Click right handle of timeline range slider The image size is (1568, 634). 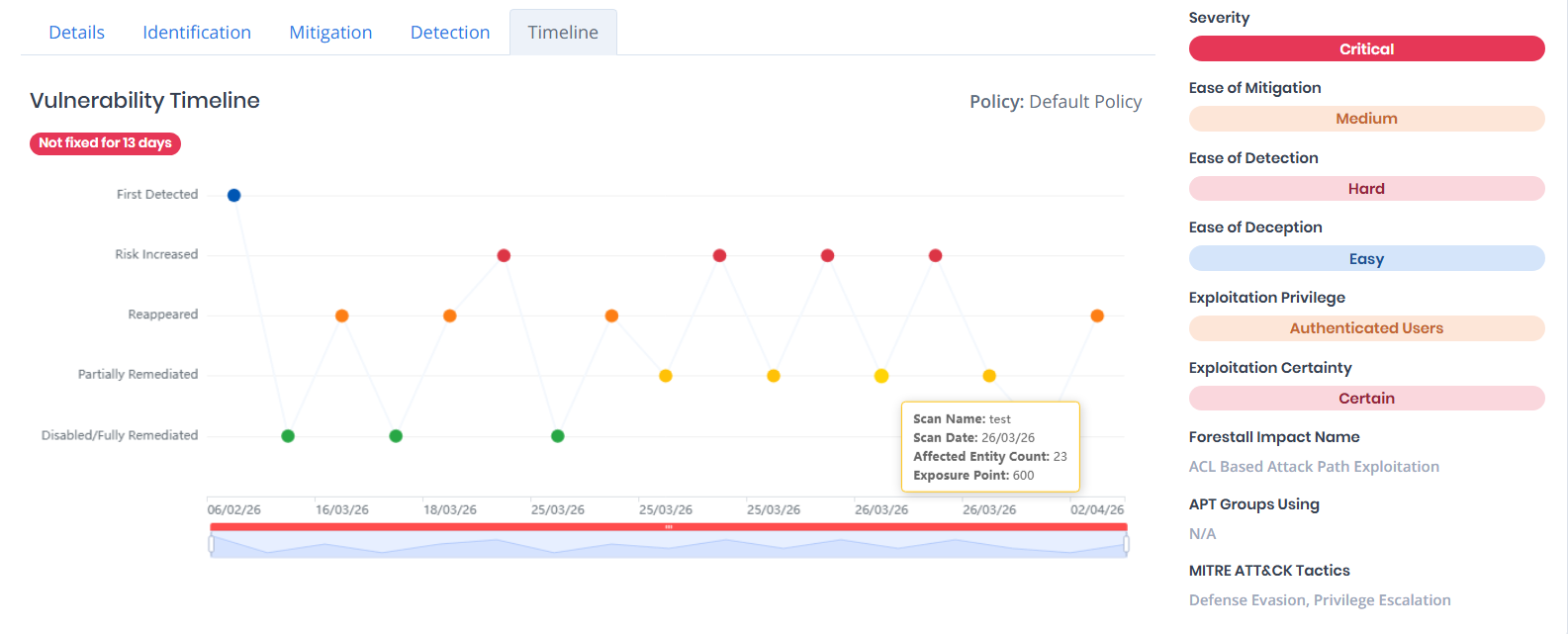[1126, 544]
